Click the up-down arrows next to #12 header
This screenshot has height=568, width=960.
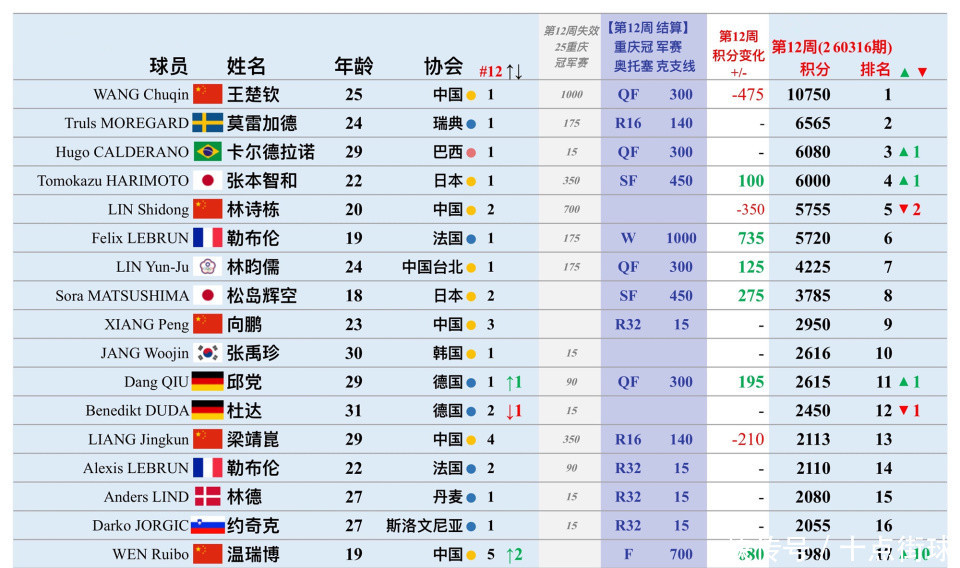tap(514, 71)
